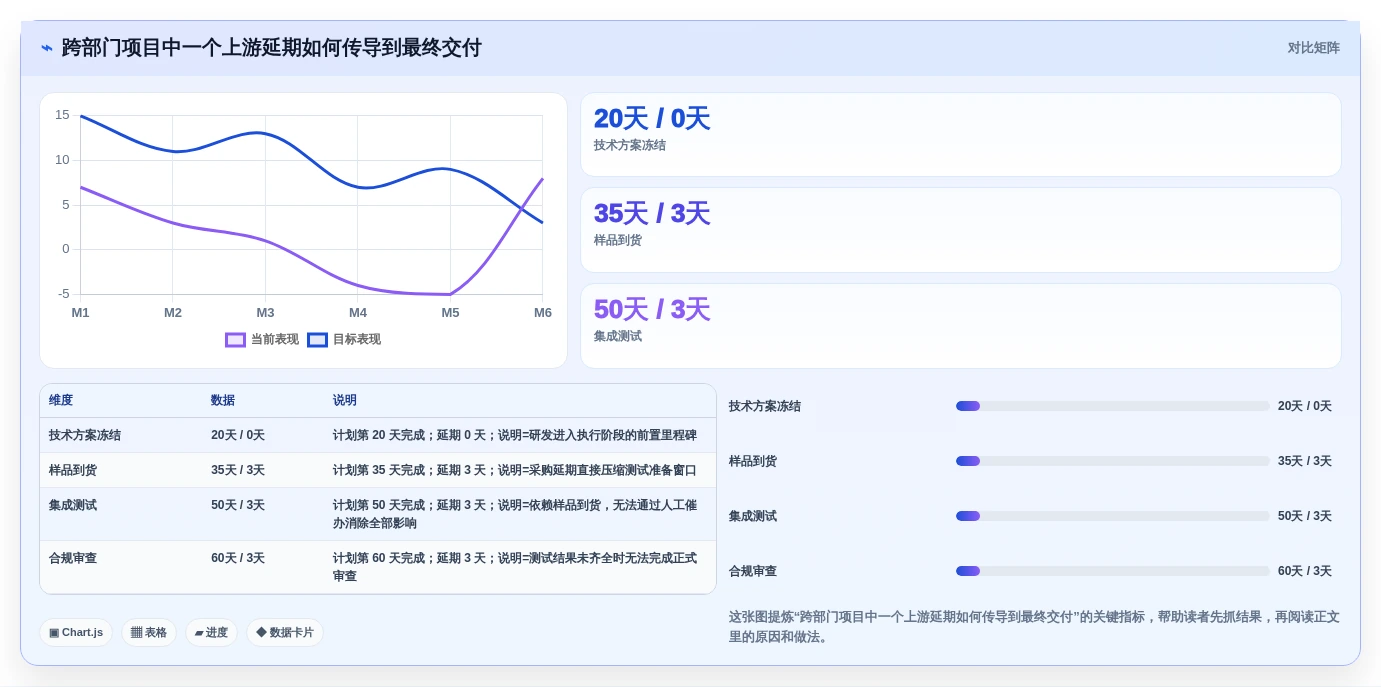This screenshot has height=687, width=1381.
Task: Click the 进度 tag chip
Action: pos(211,633)
